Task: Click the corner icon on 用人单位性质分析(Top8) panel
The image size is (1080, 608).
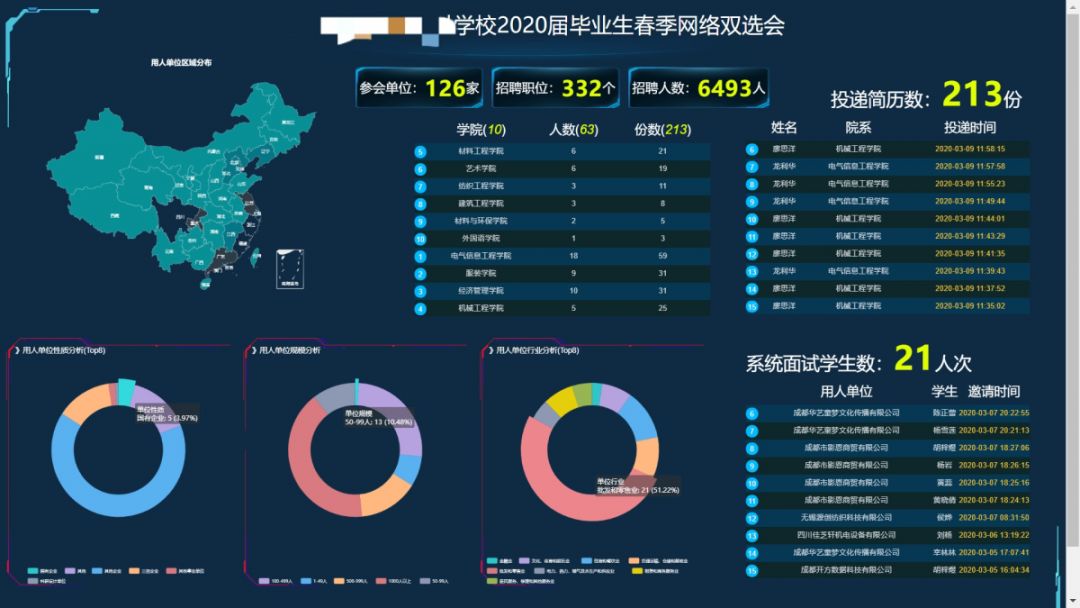Action: (16, 350)
